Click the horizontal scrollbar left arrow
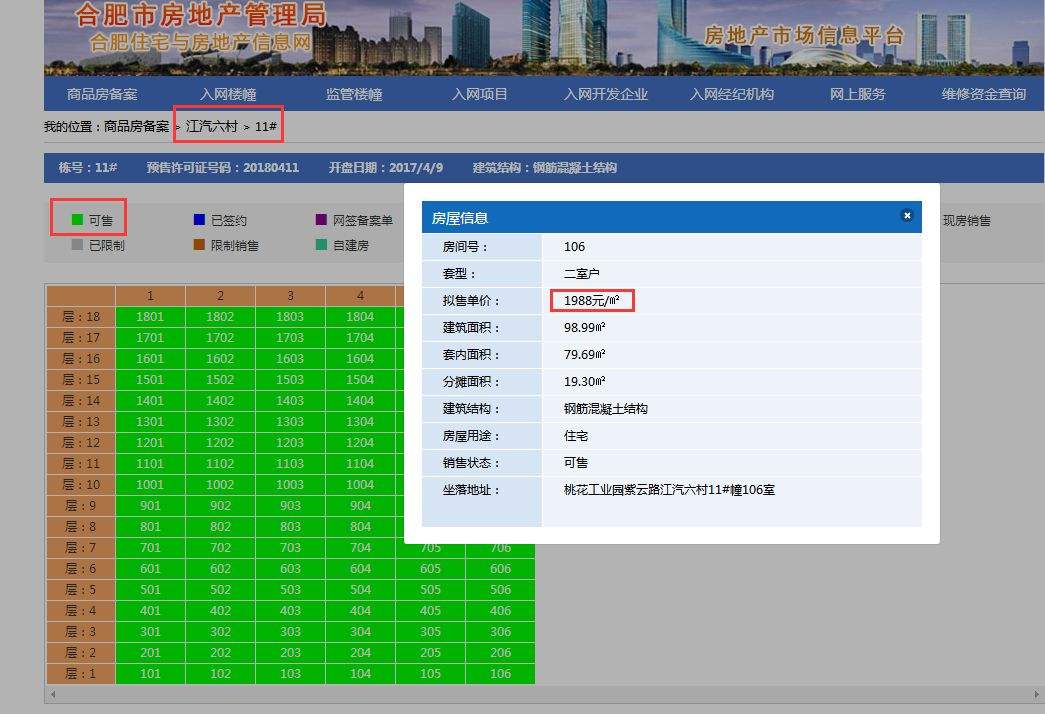 [53, 695]
